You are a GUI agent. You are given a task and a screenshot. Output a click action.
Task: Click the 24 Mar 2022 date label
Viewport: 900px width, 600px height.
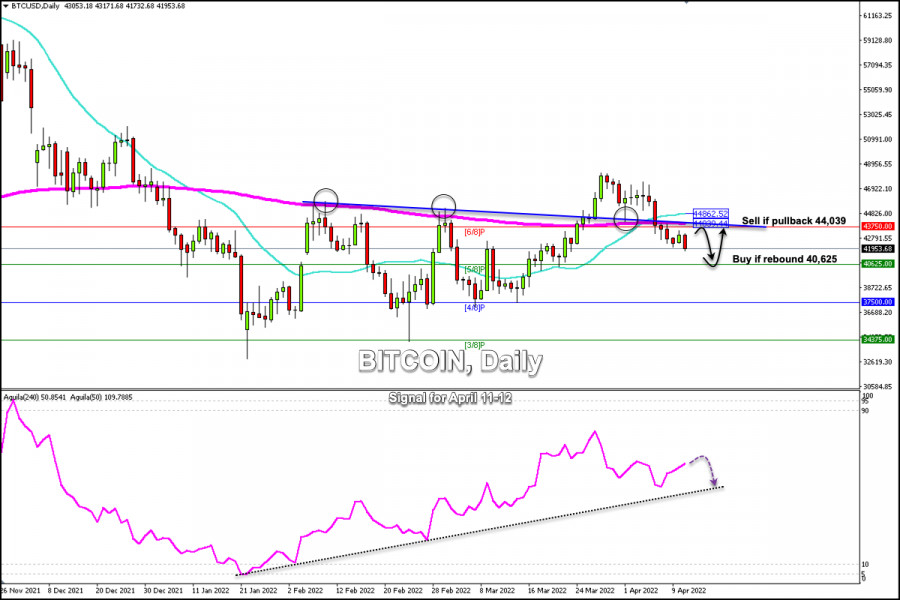595,591
